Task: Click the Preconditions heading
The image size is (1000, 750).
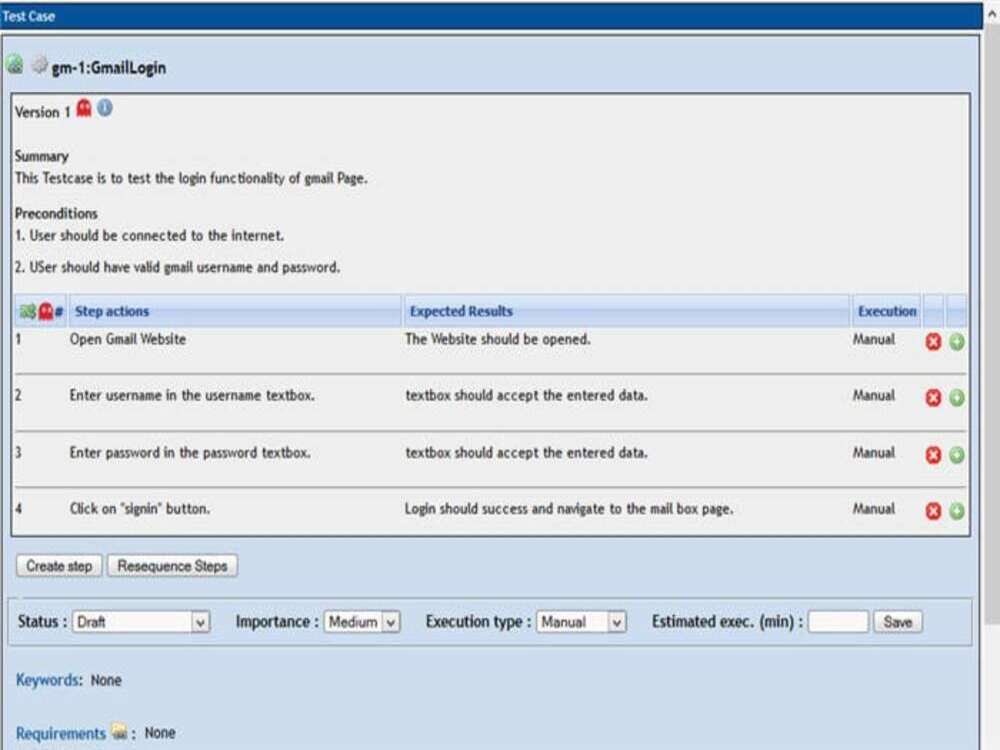Action: 56,214
